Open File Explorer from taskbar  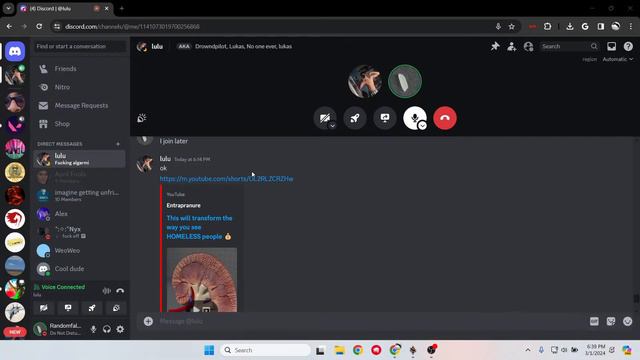click(339, 350)
